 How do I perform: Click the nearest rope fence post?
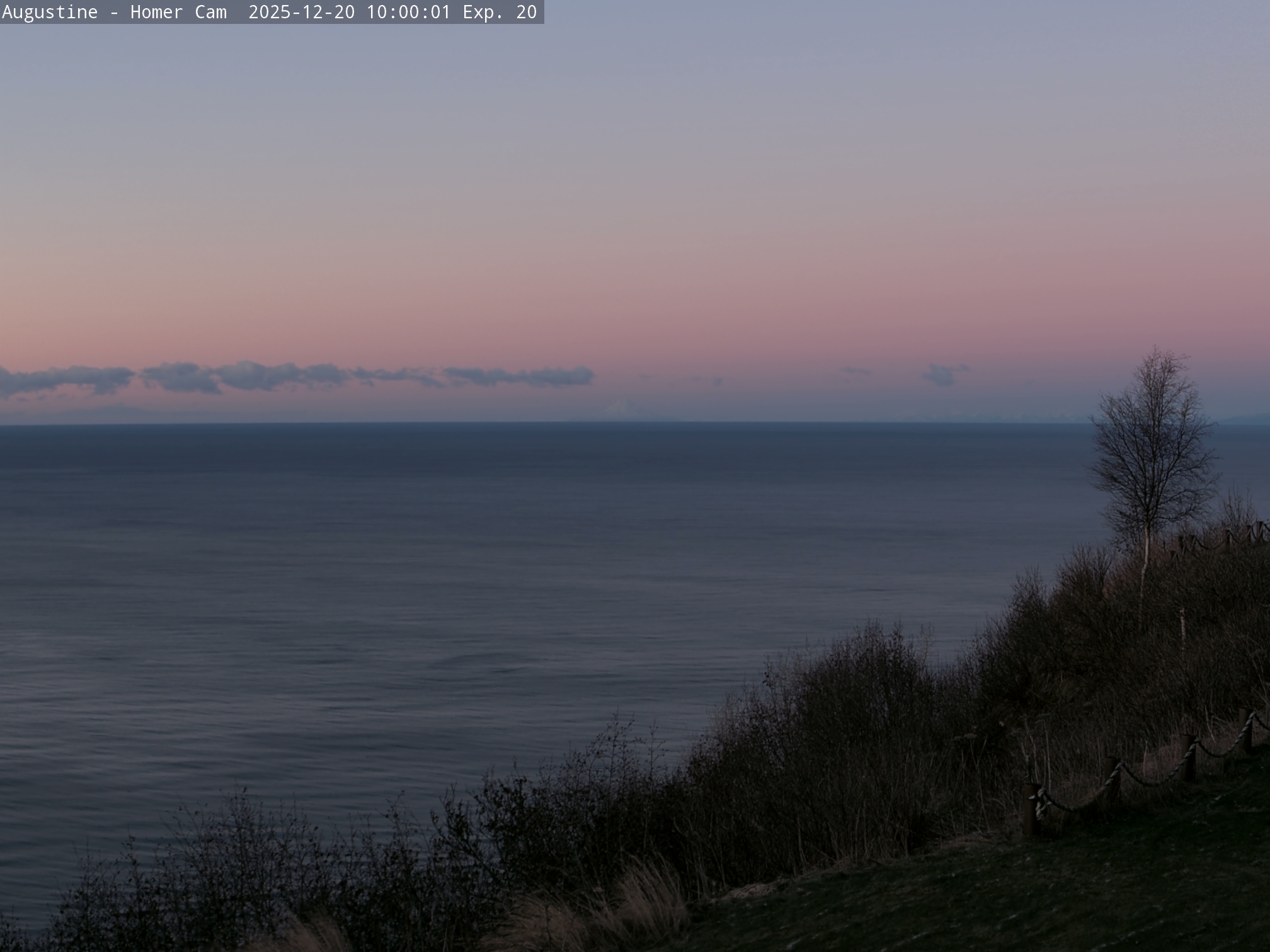coord(1031,809)
